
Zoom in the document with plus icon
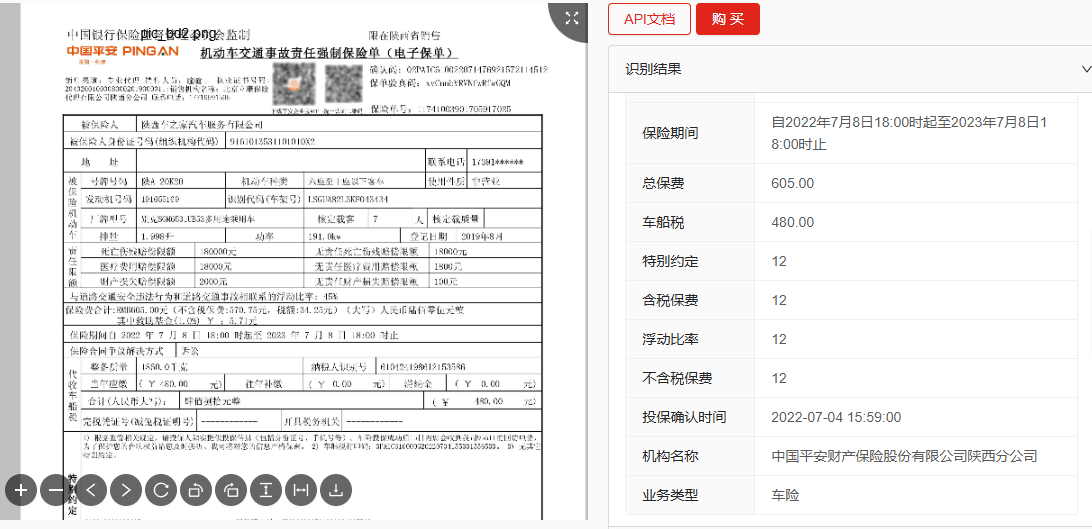click(21, 490)
